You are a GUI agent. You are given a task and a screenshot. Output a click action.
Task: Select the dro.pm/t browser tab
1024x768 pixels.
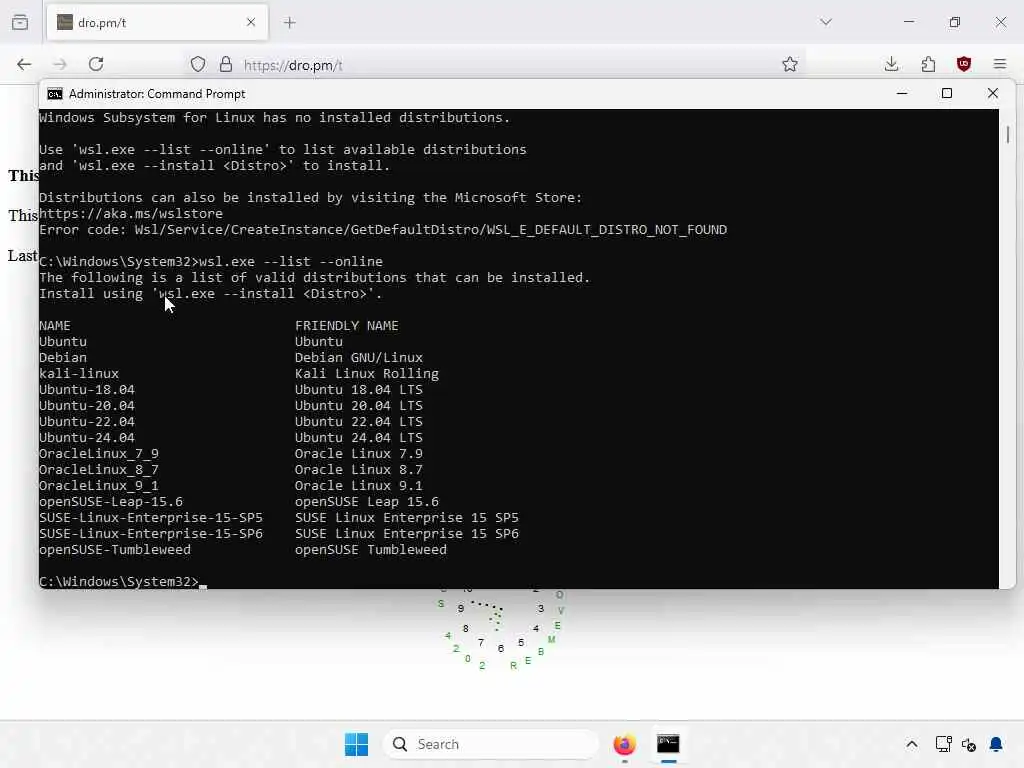(x=157, y=22)
